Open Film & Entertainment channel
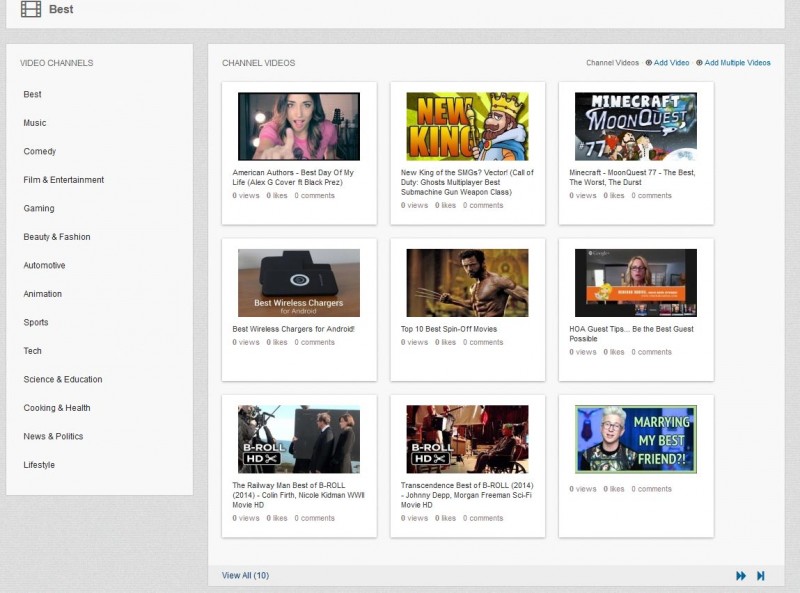The height and width of the screenshot is (593, 800). (64, 180)
